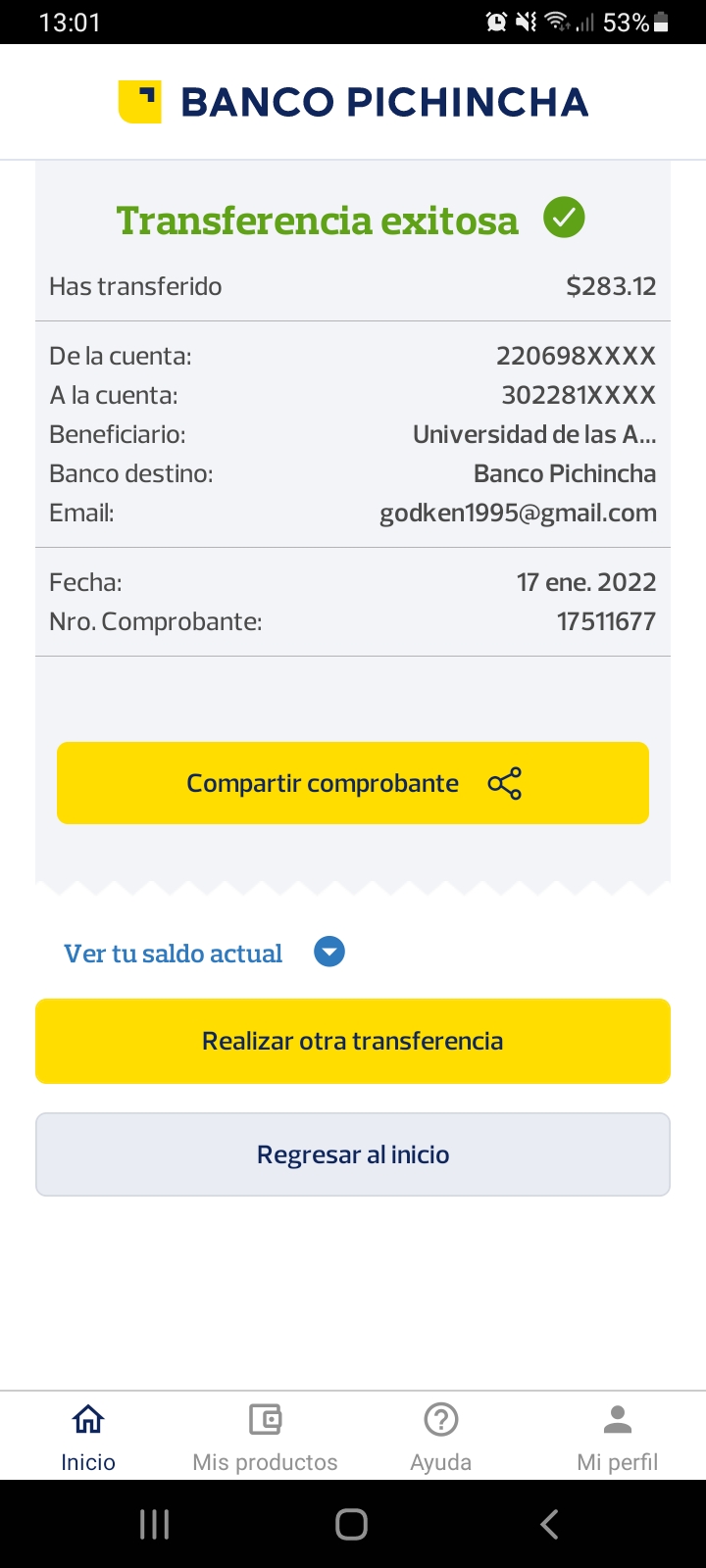Show Ver tu saldo actual section
Screen dimensions: 706x1568
pos(174,954)
